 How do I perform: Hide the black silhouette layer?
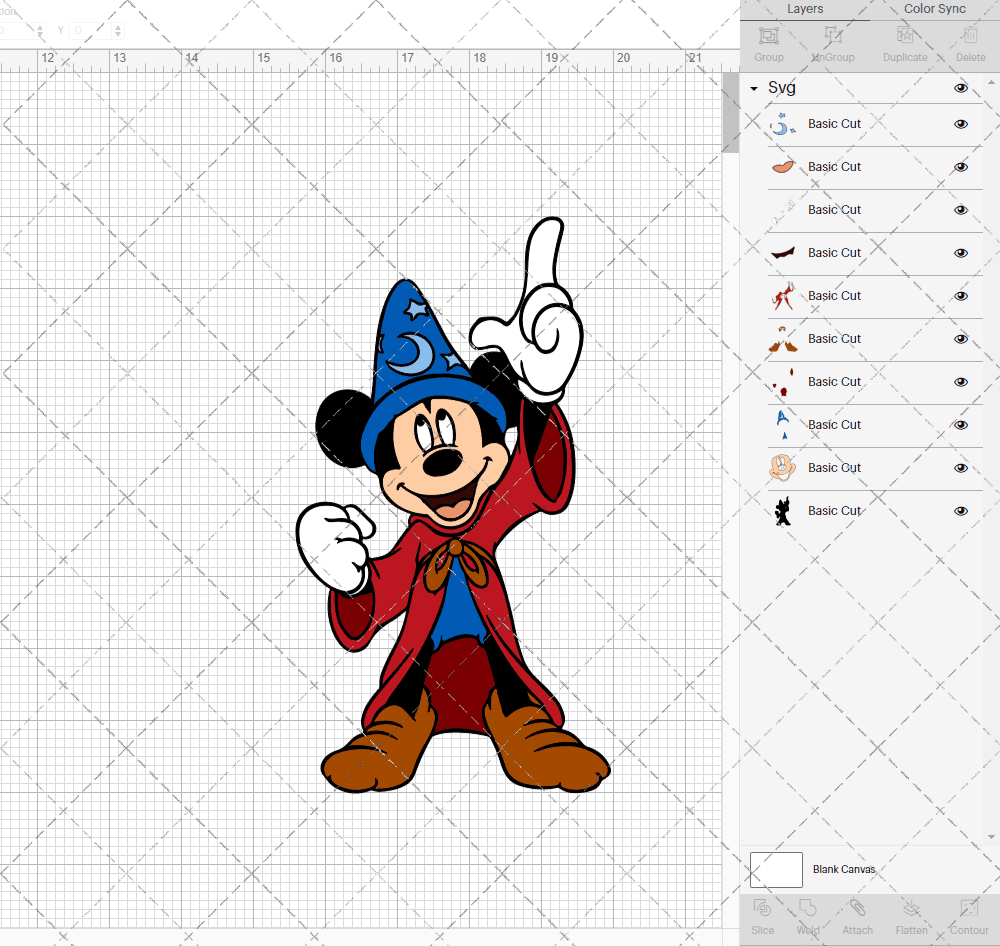[960, 511]
